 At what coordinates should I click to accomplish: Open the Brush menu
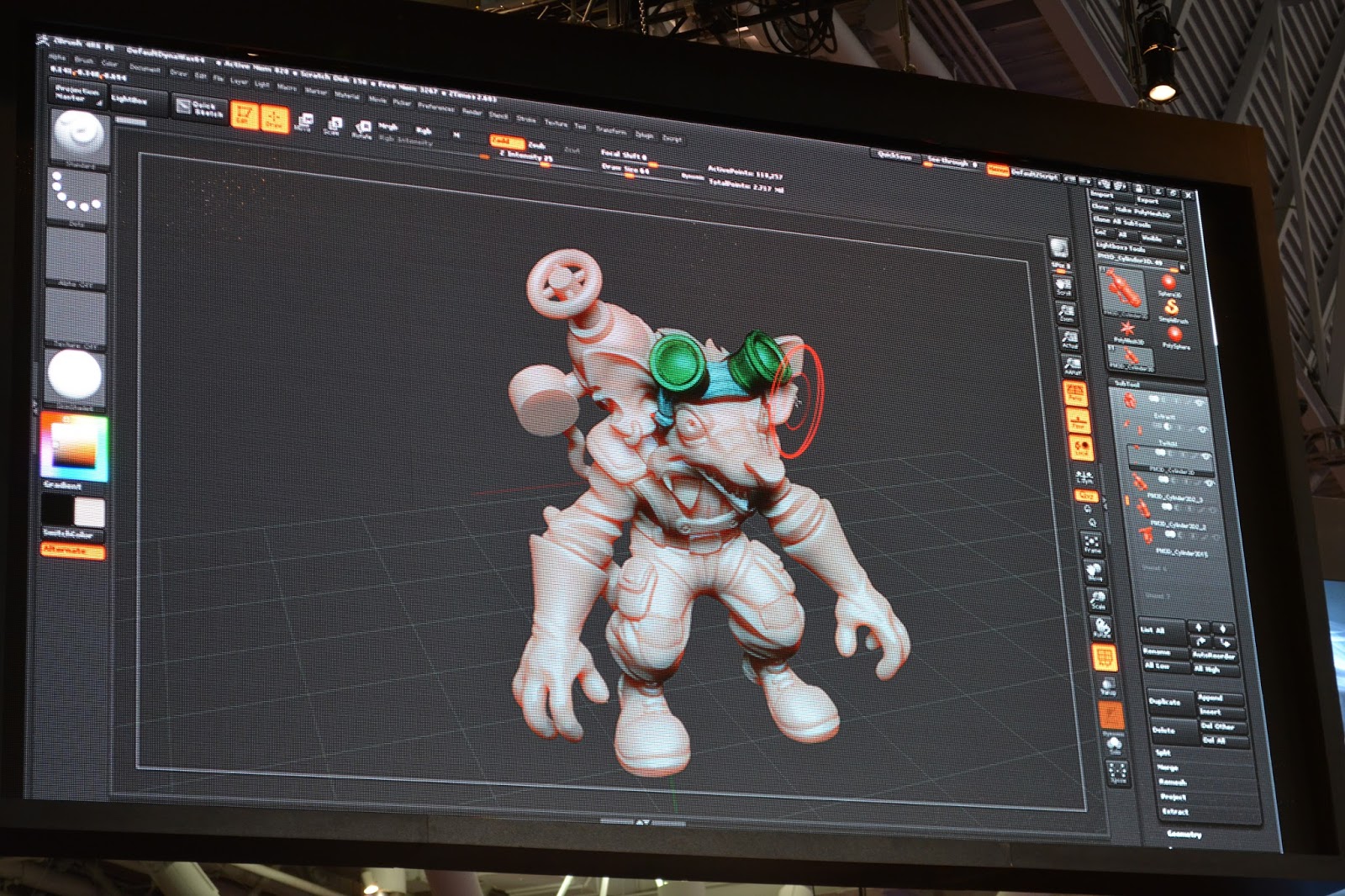click(x=83, y=60)
